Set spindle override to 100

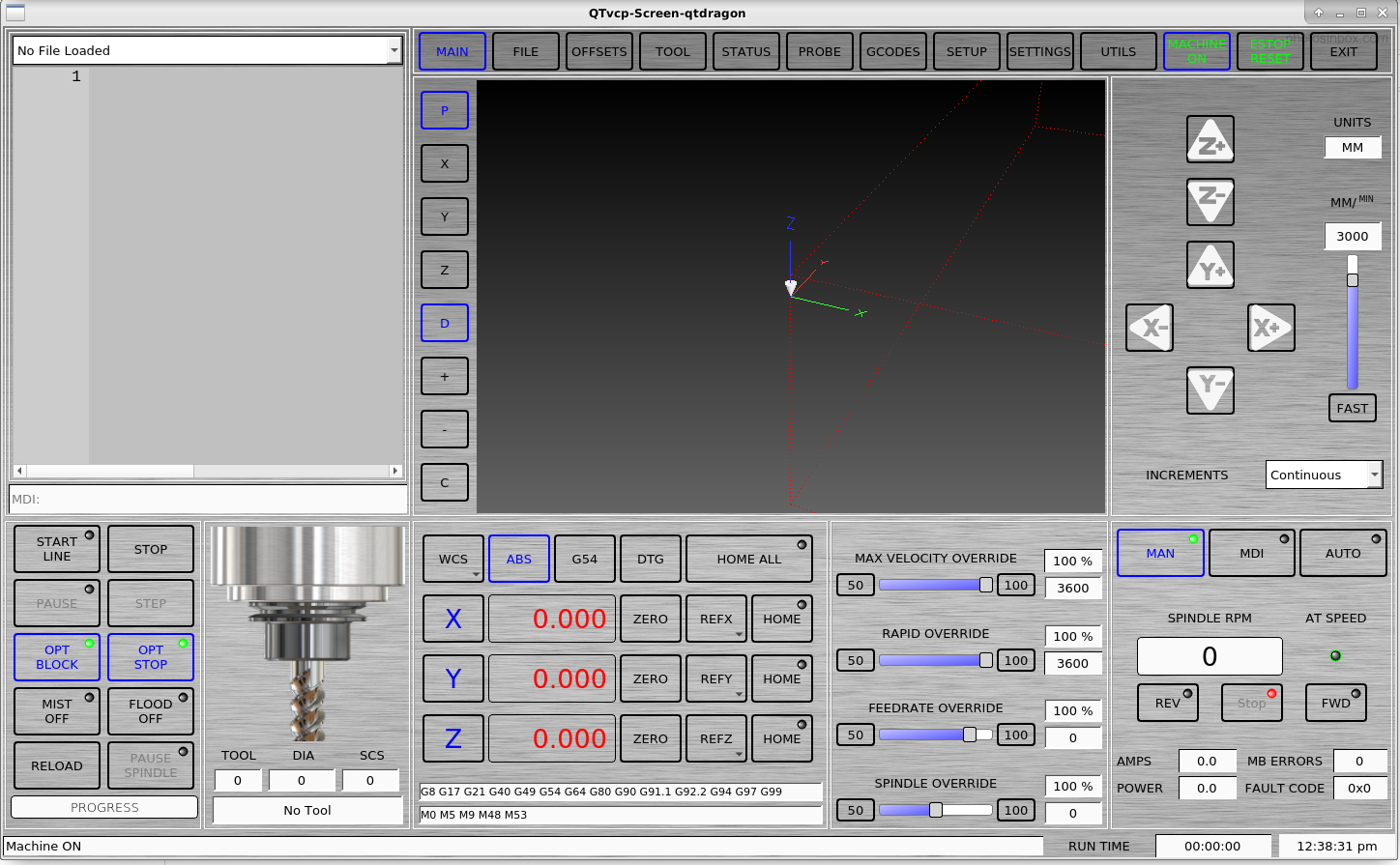(x=1016, y=810)
